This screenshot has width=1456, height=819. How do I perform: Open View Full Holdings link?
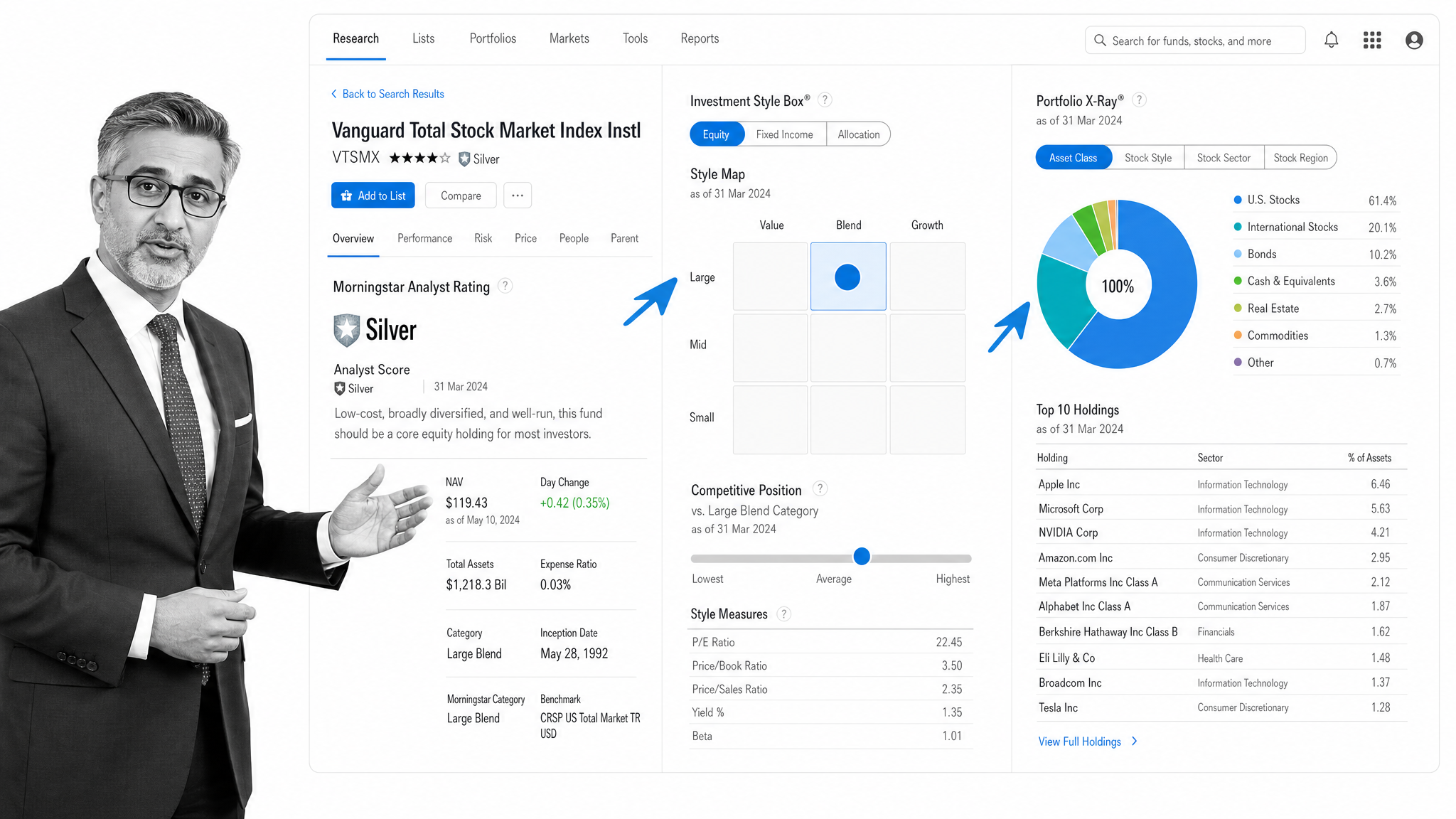click(1080, 742)
